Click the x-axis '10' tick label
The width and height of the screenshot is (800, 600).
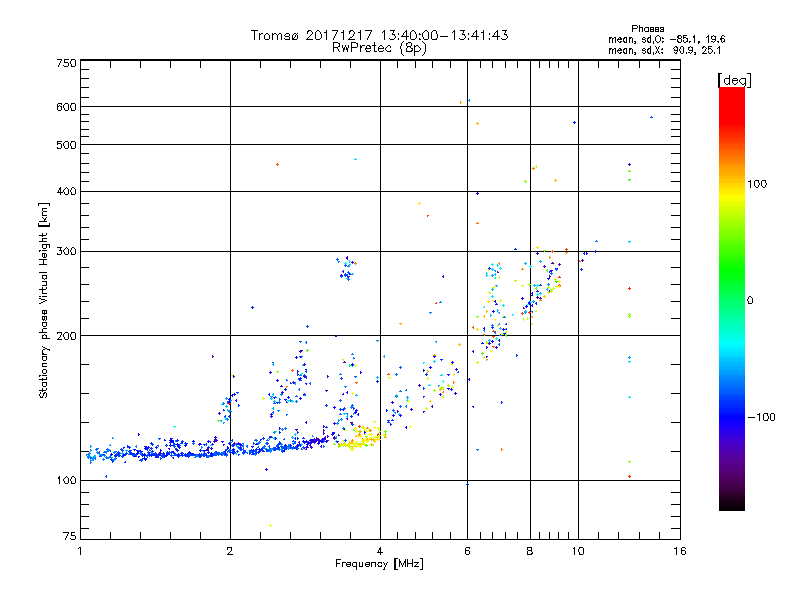pyautogui.click(x=578, y=551)
